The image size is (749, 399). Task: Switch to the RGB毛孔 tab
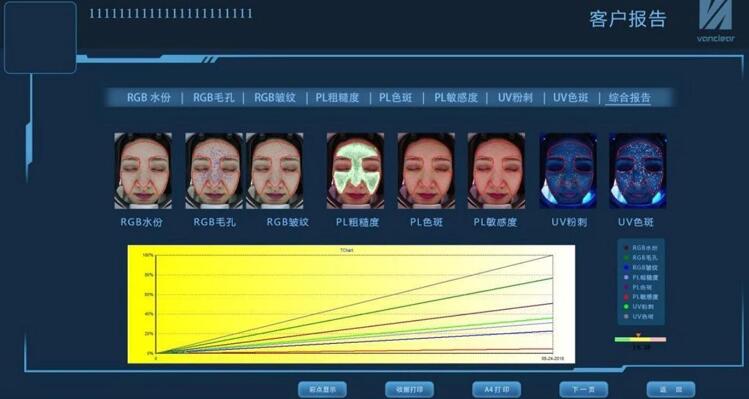(x=214, y=97)
